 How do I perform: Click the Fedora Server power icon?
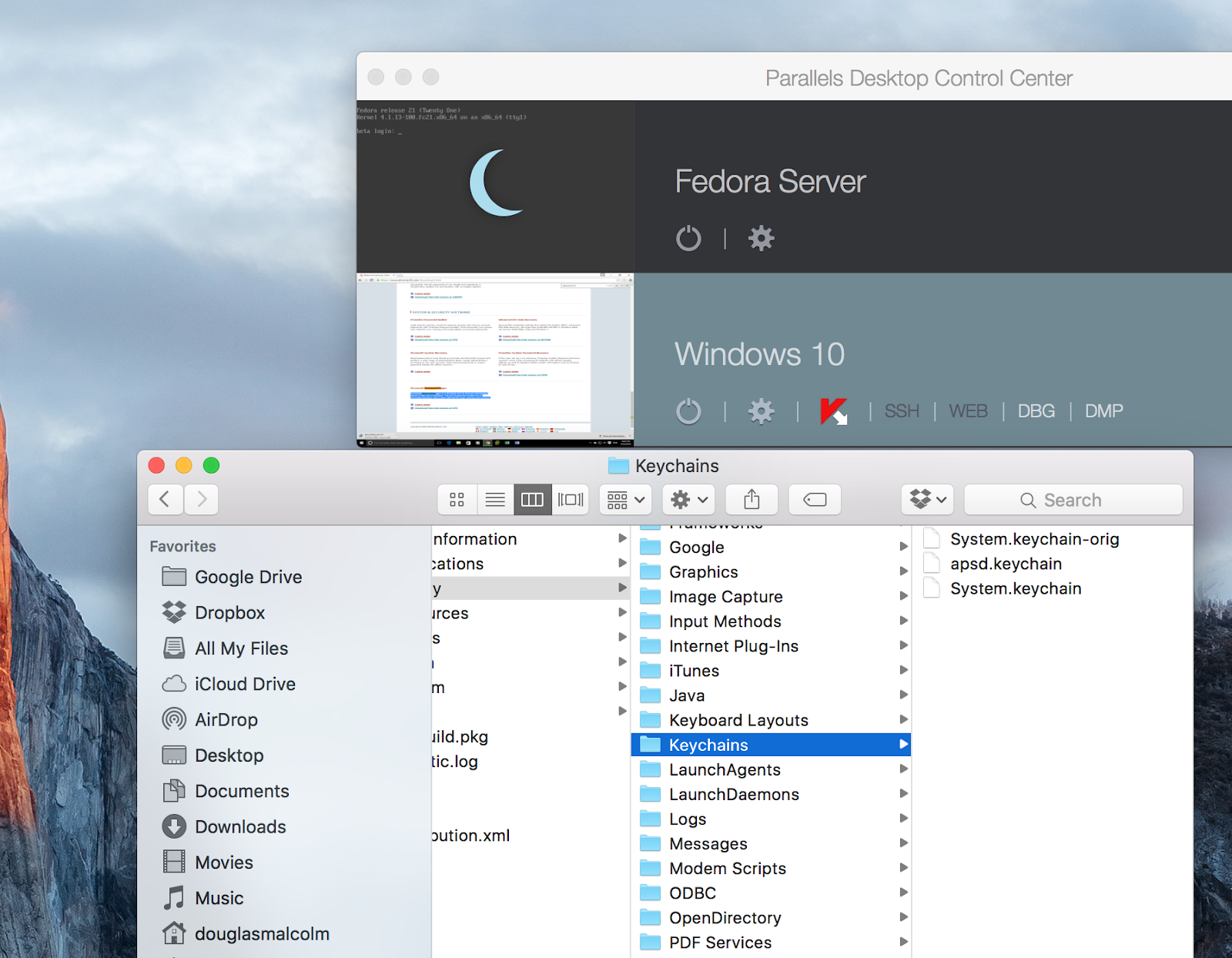(x=688, y=239)
